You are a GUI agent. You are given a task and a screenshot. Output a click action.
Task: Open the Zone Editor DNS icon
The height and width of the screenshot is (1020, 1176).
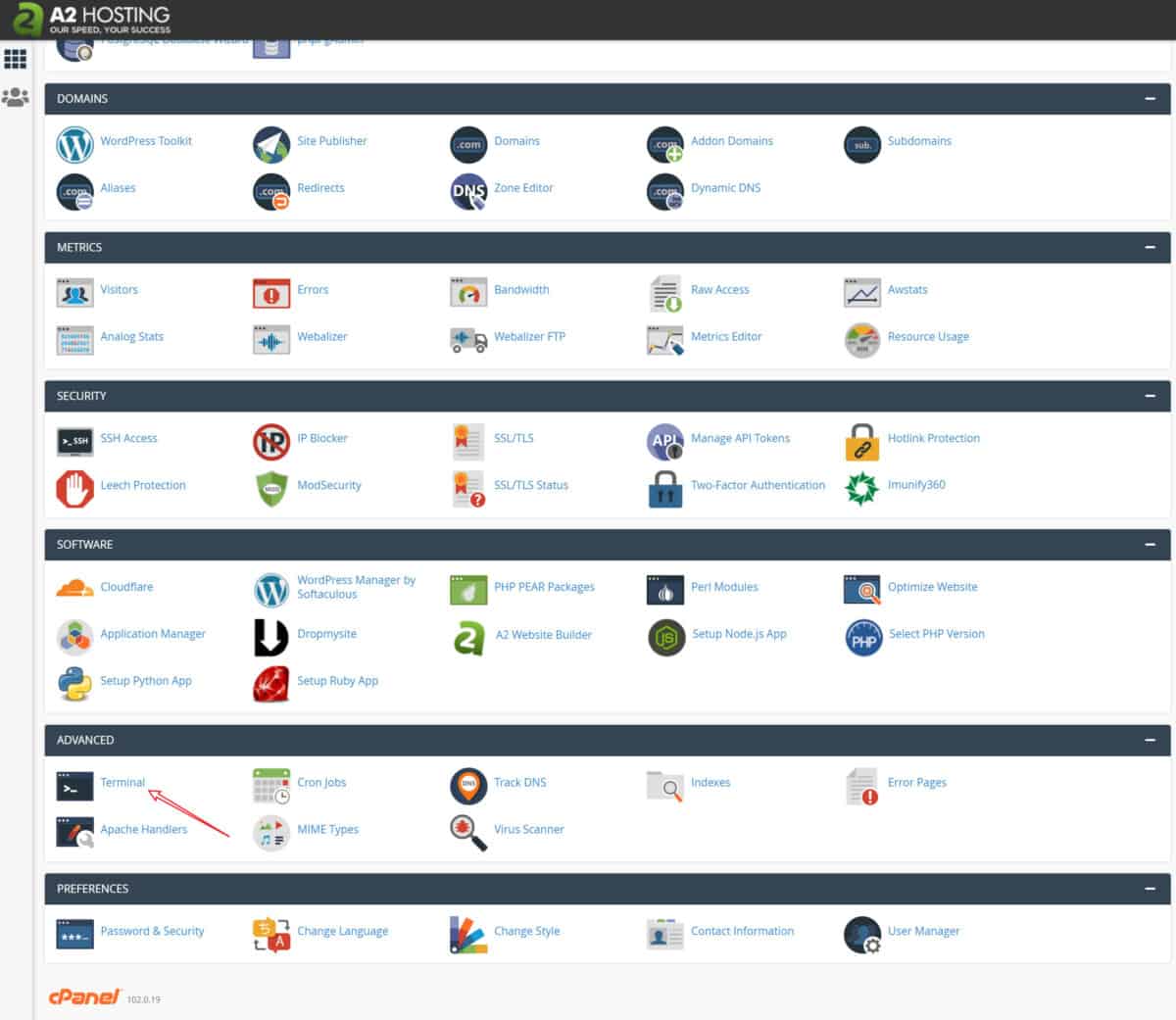(468, 191)
